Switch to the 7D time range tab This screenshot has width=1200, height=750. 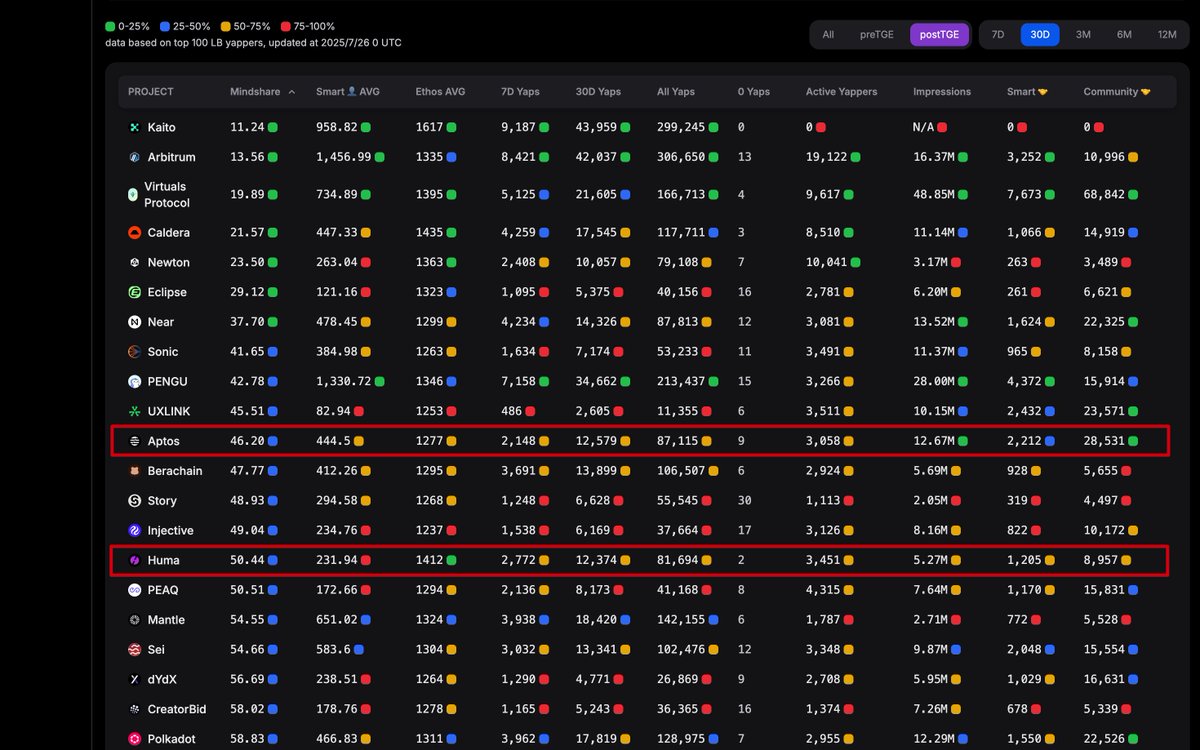tap(998, 35)
